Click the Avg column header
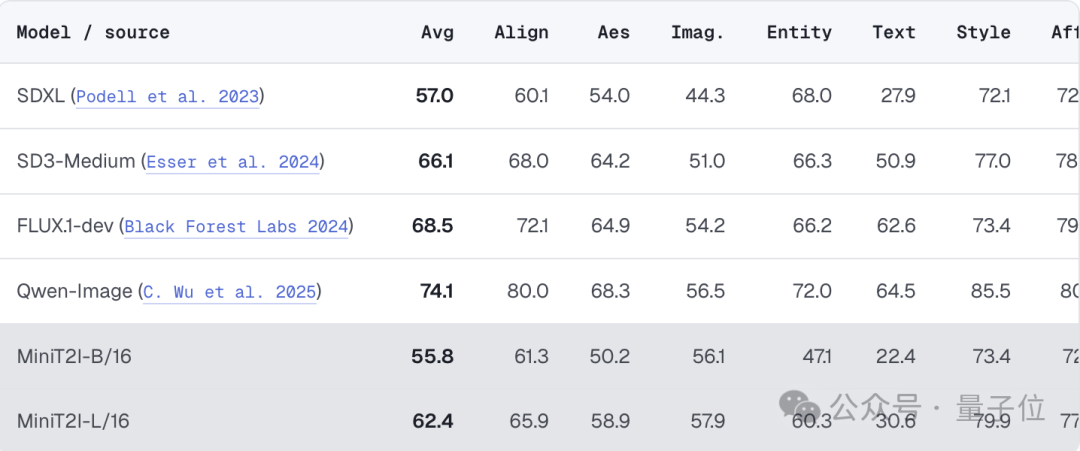The height and width of the screenshot is (451, 1080). (437, 32)
